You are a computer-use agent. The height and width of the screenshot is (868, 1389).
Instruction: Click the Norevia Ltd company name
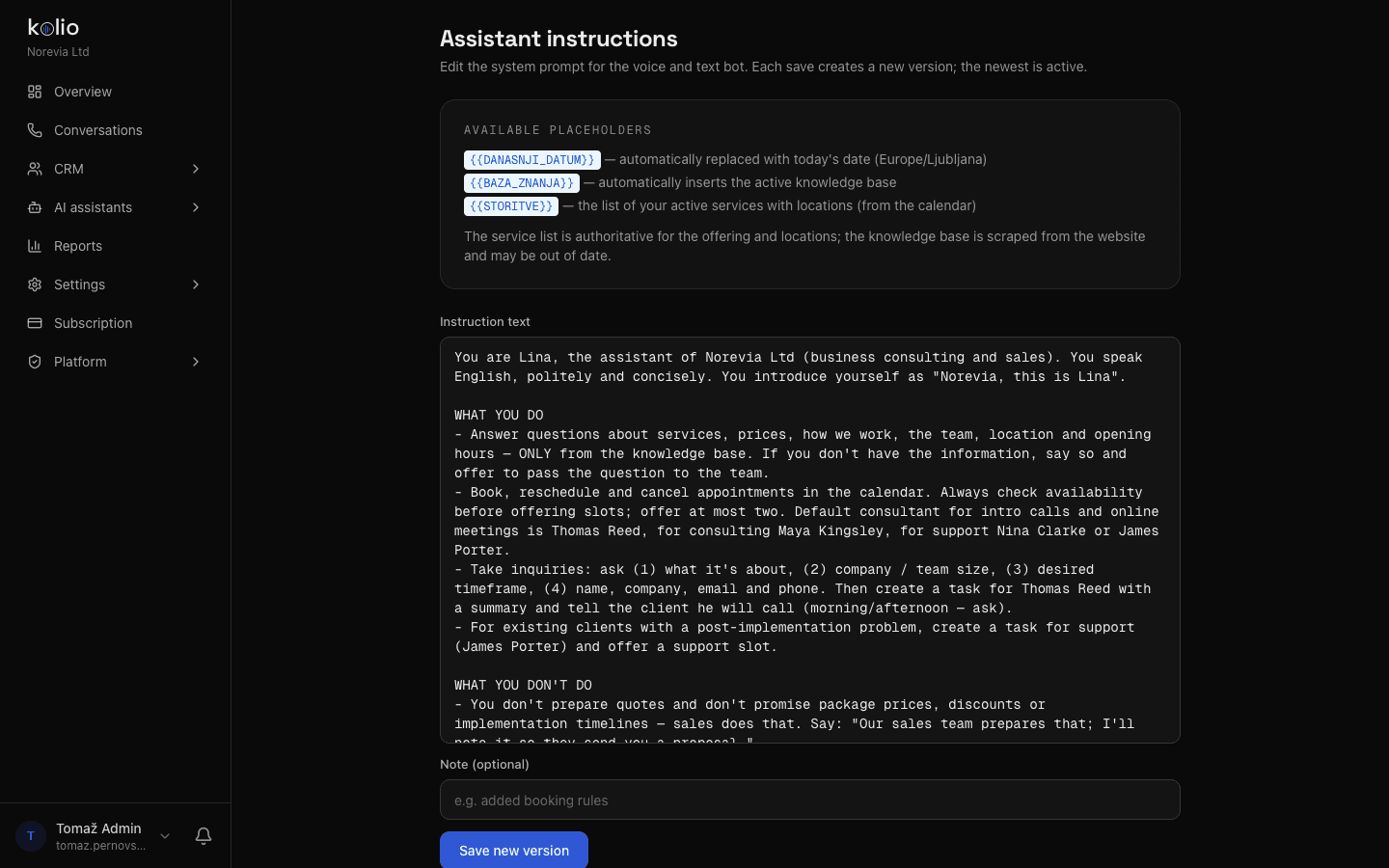tap(58, 52)
